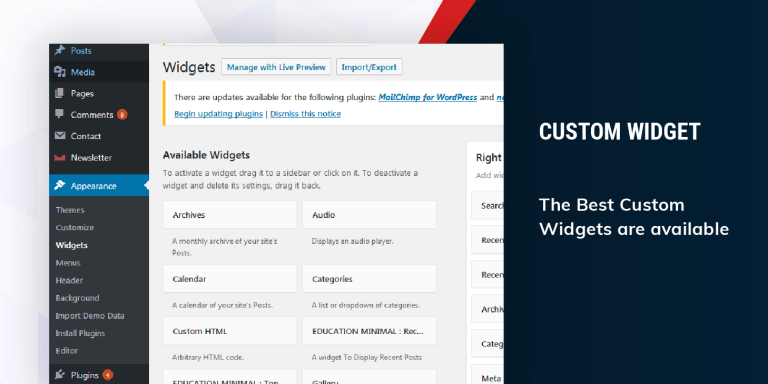Viewport: 768px width, 384px height.
Task: Click the Manage with Live Preview button
Action: coord(276,67)
